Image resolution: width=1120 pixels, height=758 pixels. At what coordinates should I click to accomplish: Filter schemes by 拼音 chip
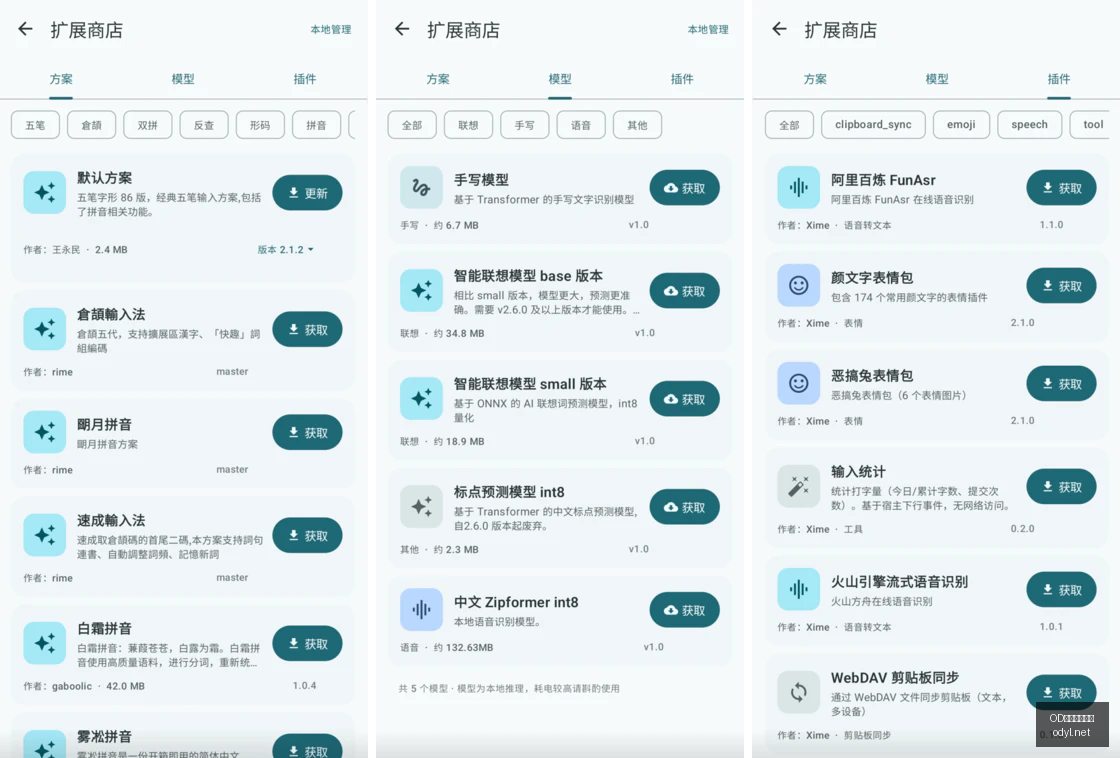coord(316,125)
